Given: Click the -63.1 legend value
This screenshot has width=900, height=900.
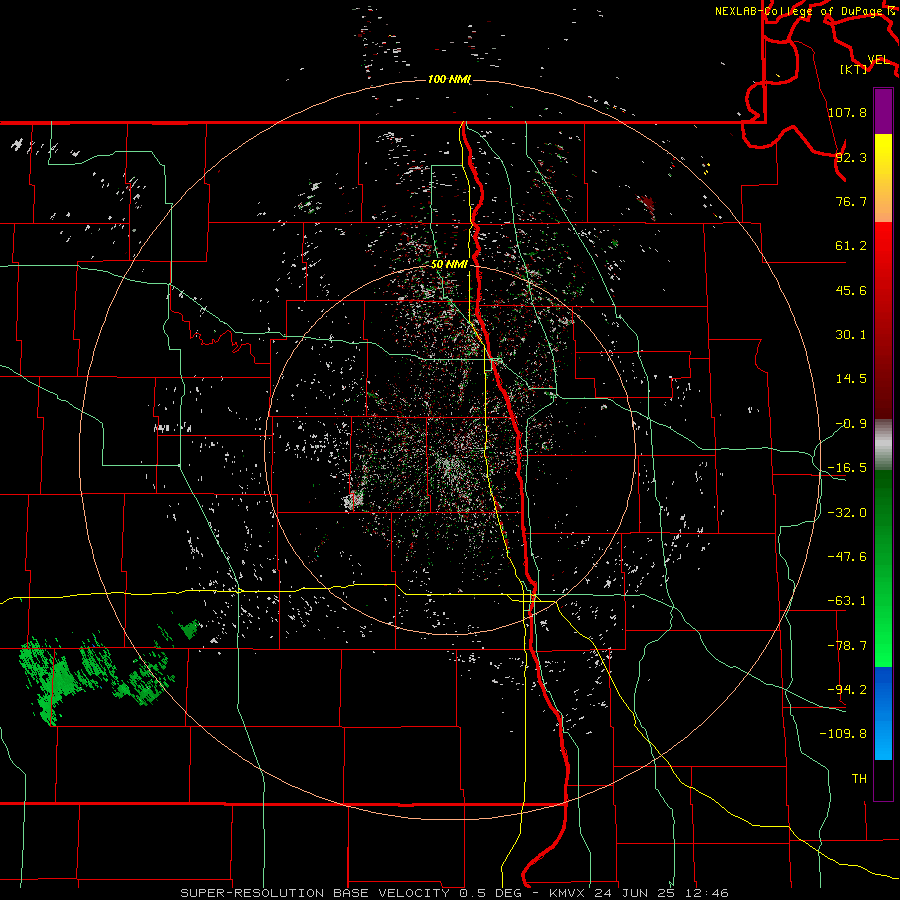Looking at the screenshot, I should point(847,601).
